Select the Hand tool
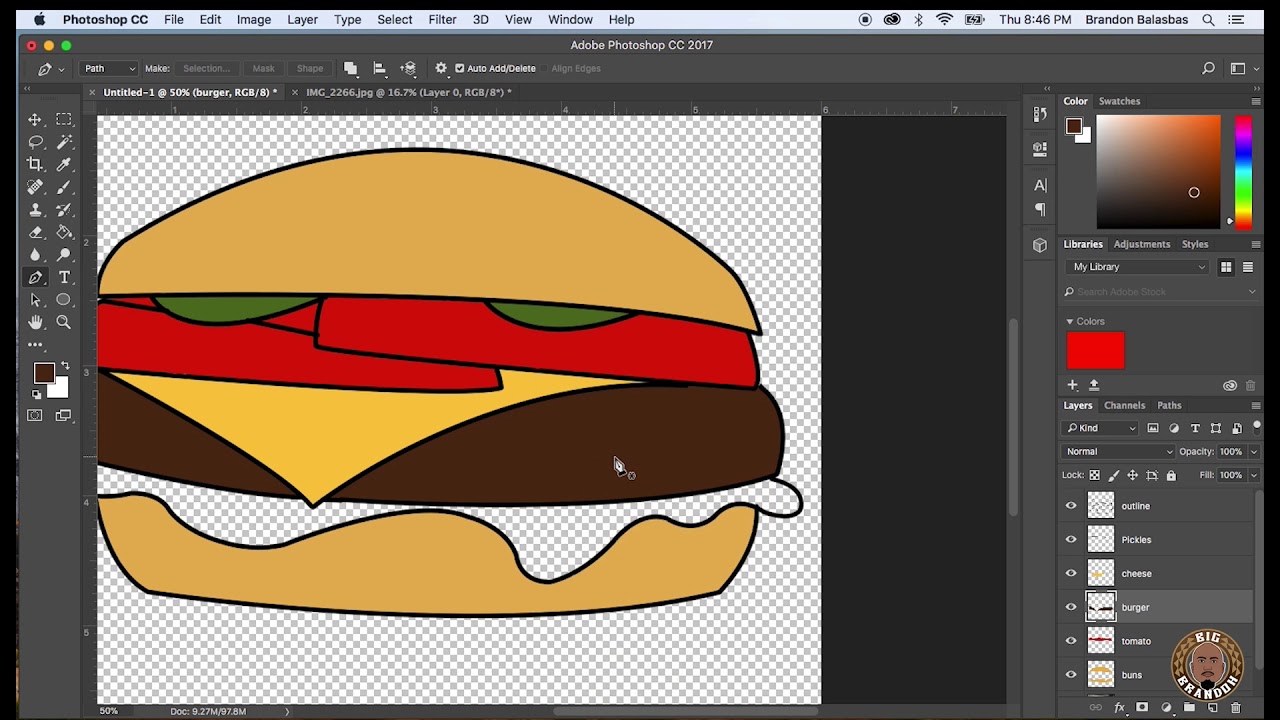 [35, 322]
